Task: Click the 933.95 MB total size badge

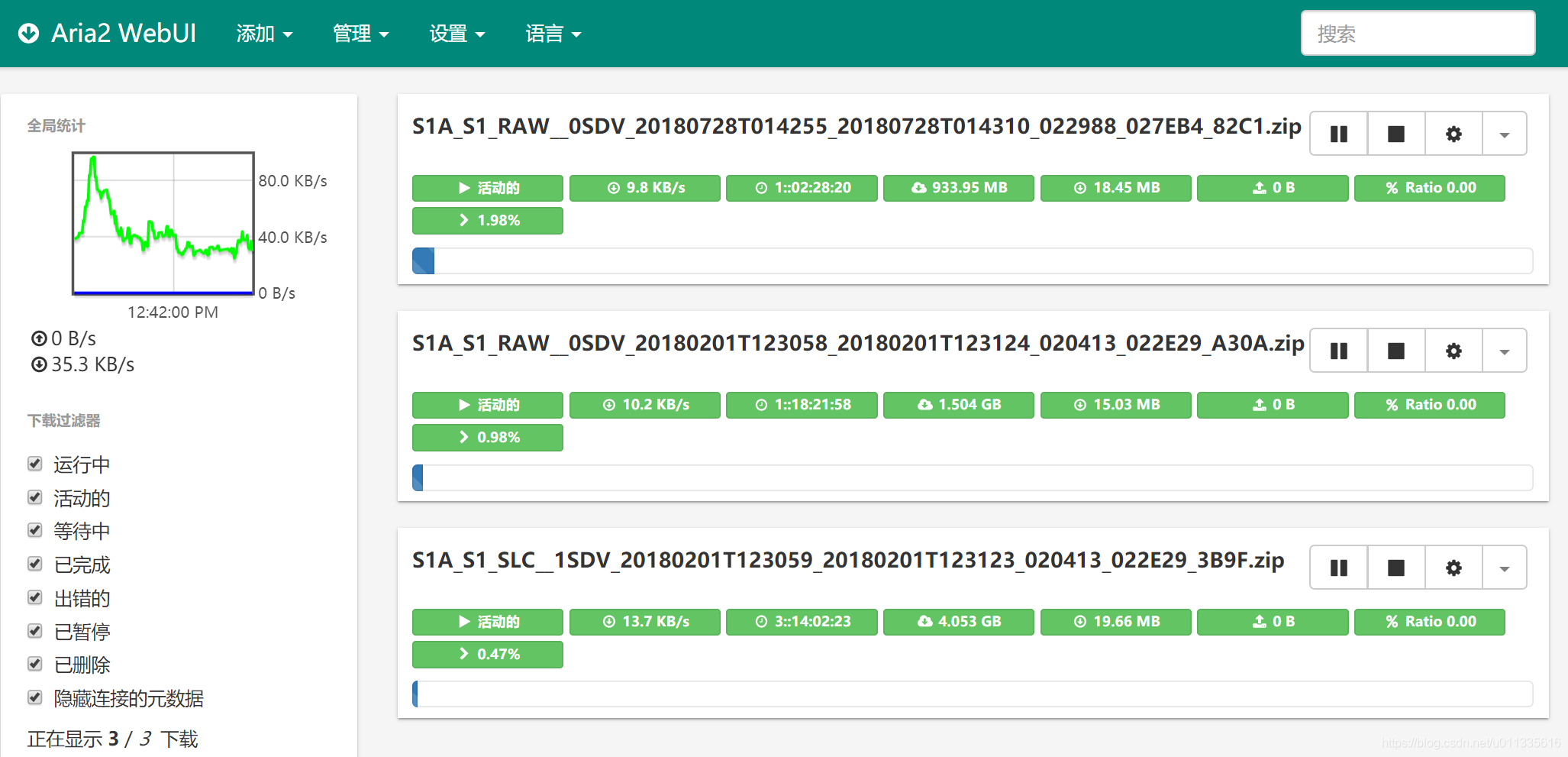Action: (x=959, y=188)
